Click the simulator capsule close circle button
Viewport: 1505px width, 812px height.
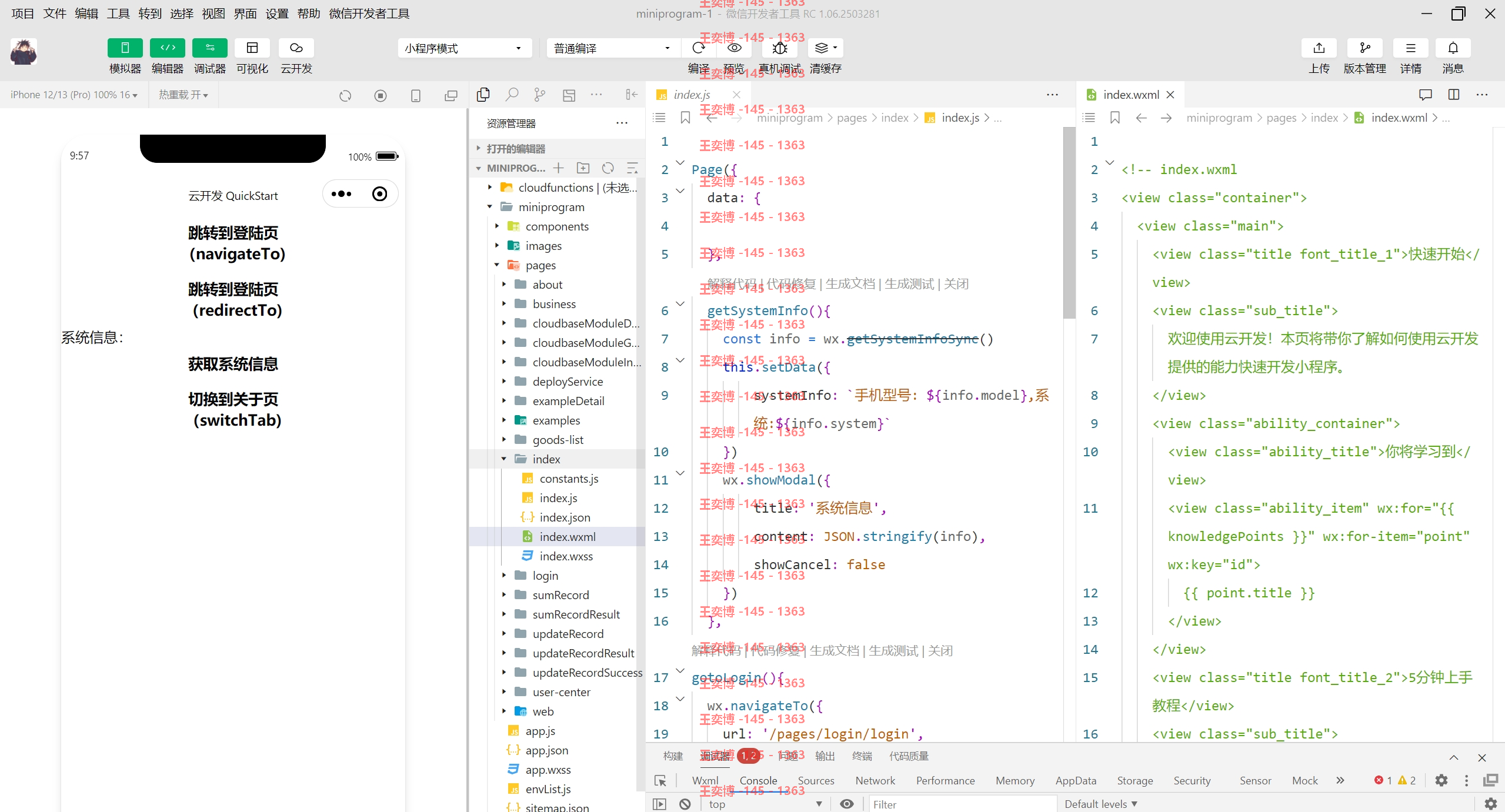pos(380,194)
